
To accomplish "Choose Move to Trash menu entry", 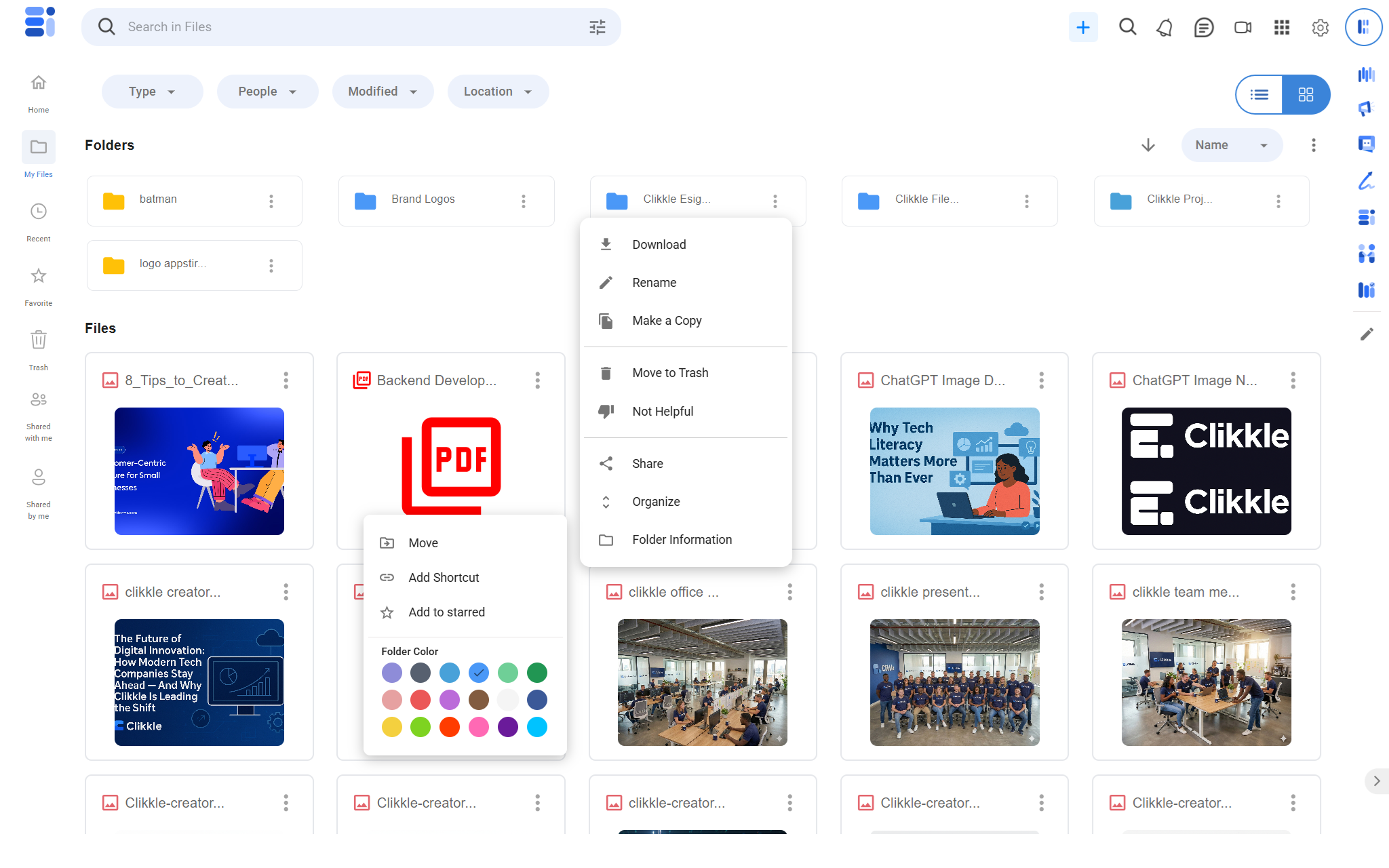I will click(x=670, y=373).
